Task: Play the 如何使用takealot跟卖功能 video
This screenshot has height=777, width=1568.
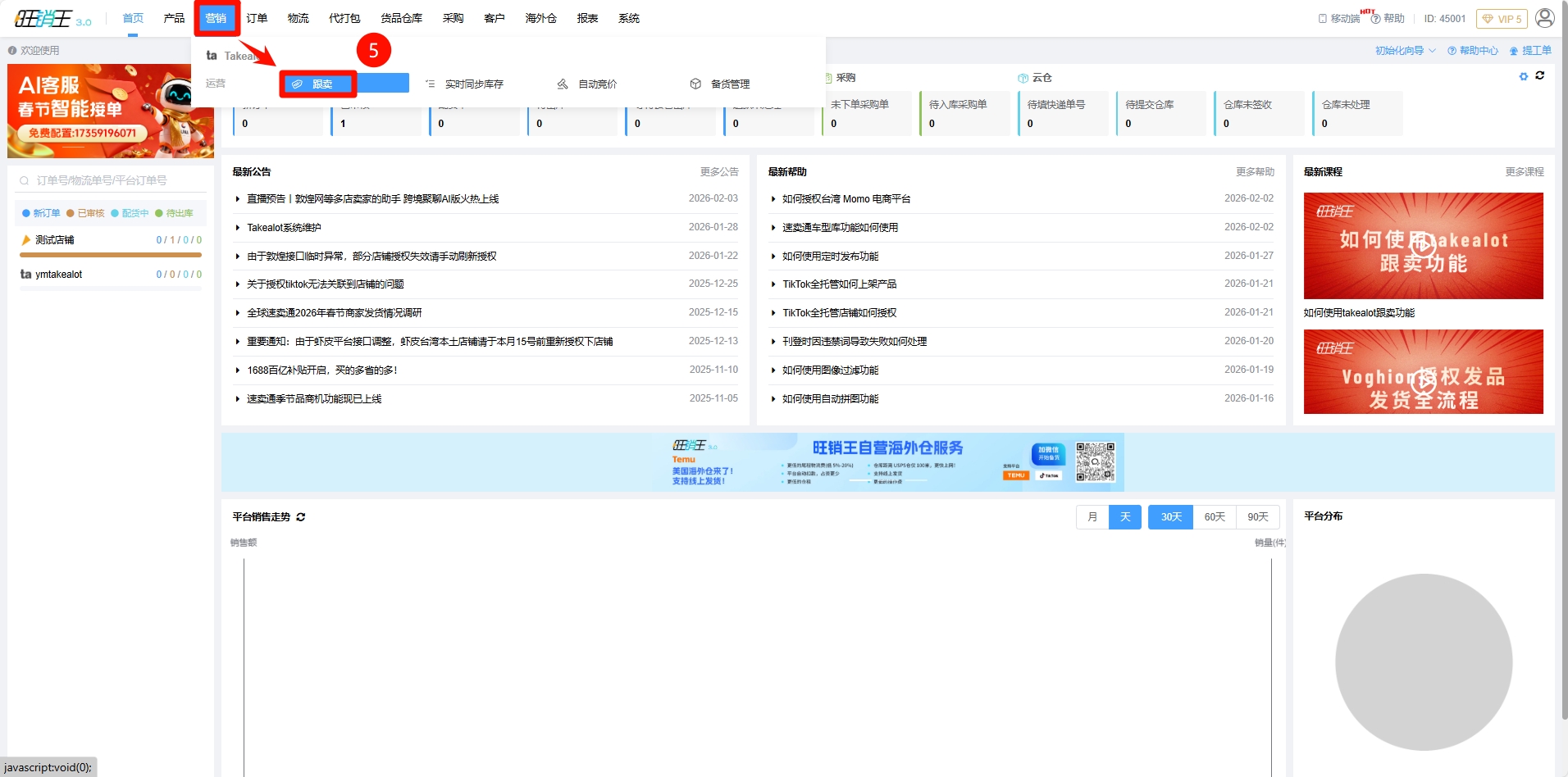Action: [1423, 244]
